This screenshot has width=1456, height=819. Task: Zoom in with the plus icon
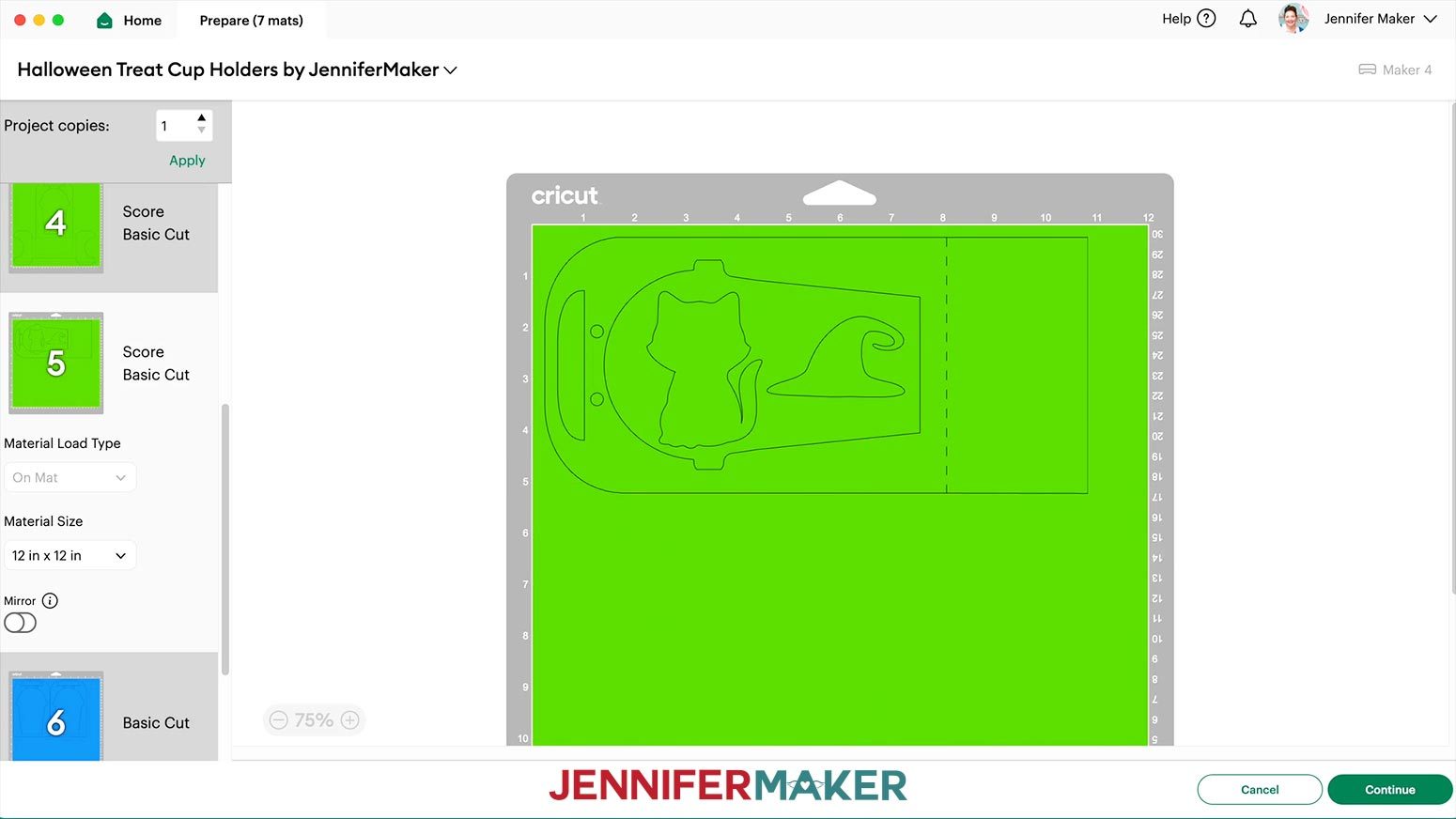349,720
